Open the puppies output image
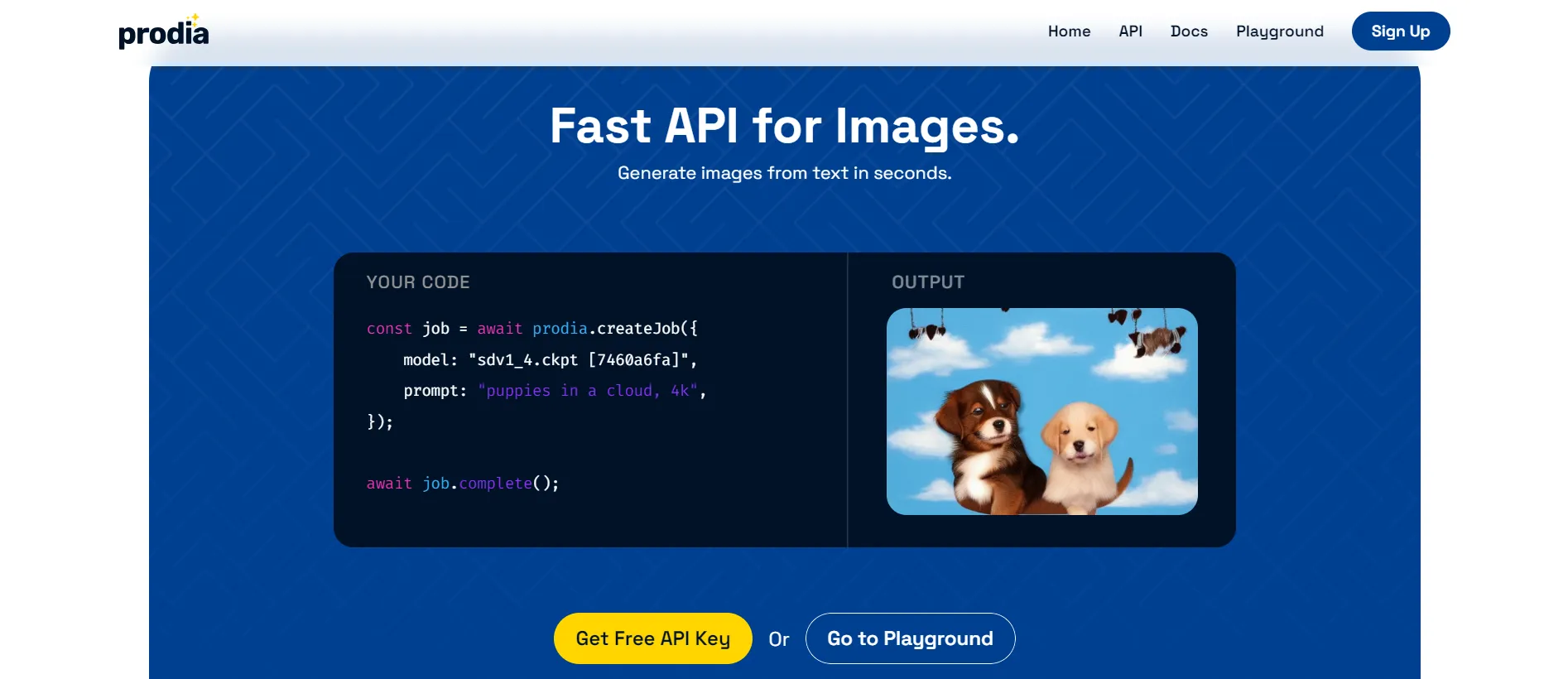Image resolution: width=1568 pixels, height=679 pixels. point(1042,412)
